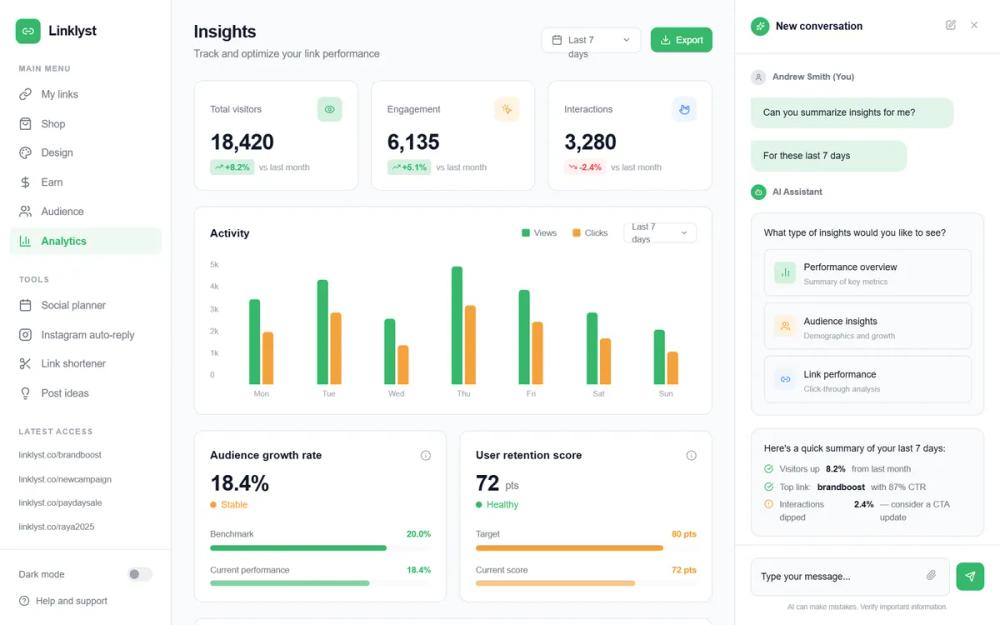Toggle Dark mode

(x=139, y=574)
